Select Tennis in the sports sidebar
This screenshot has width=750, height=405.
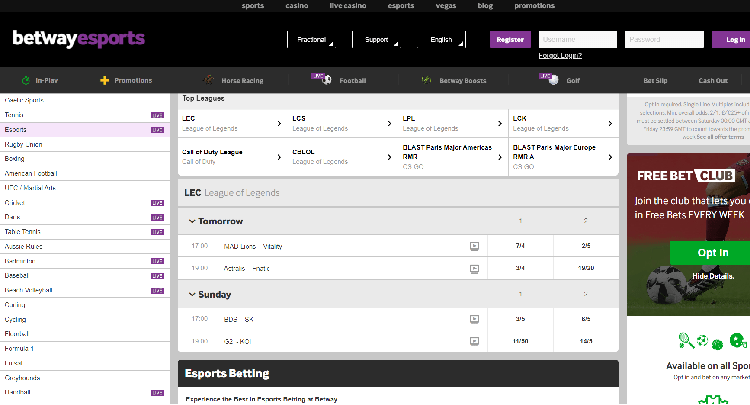pos(15,115)
